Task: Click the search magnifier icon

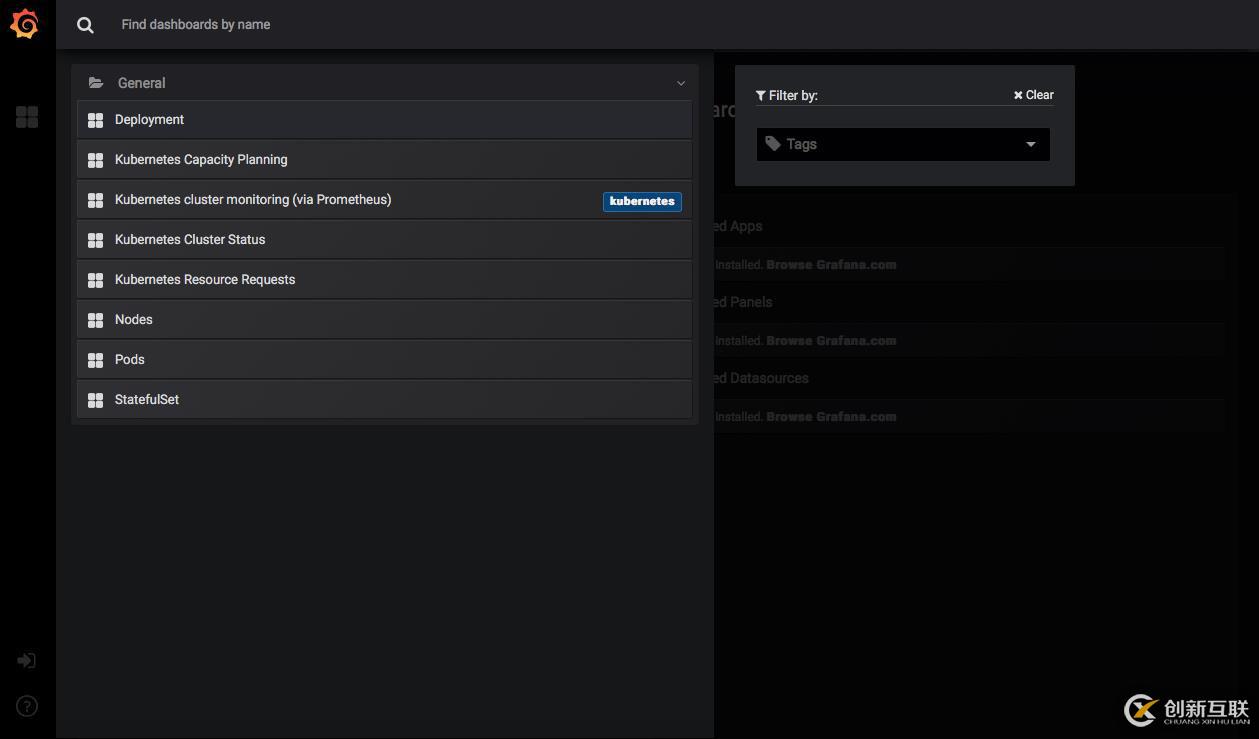Action: [85, 25]
